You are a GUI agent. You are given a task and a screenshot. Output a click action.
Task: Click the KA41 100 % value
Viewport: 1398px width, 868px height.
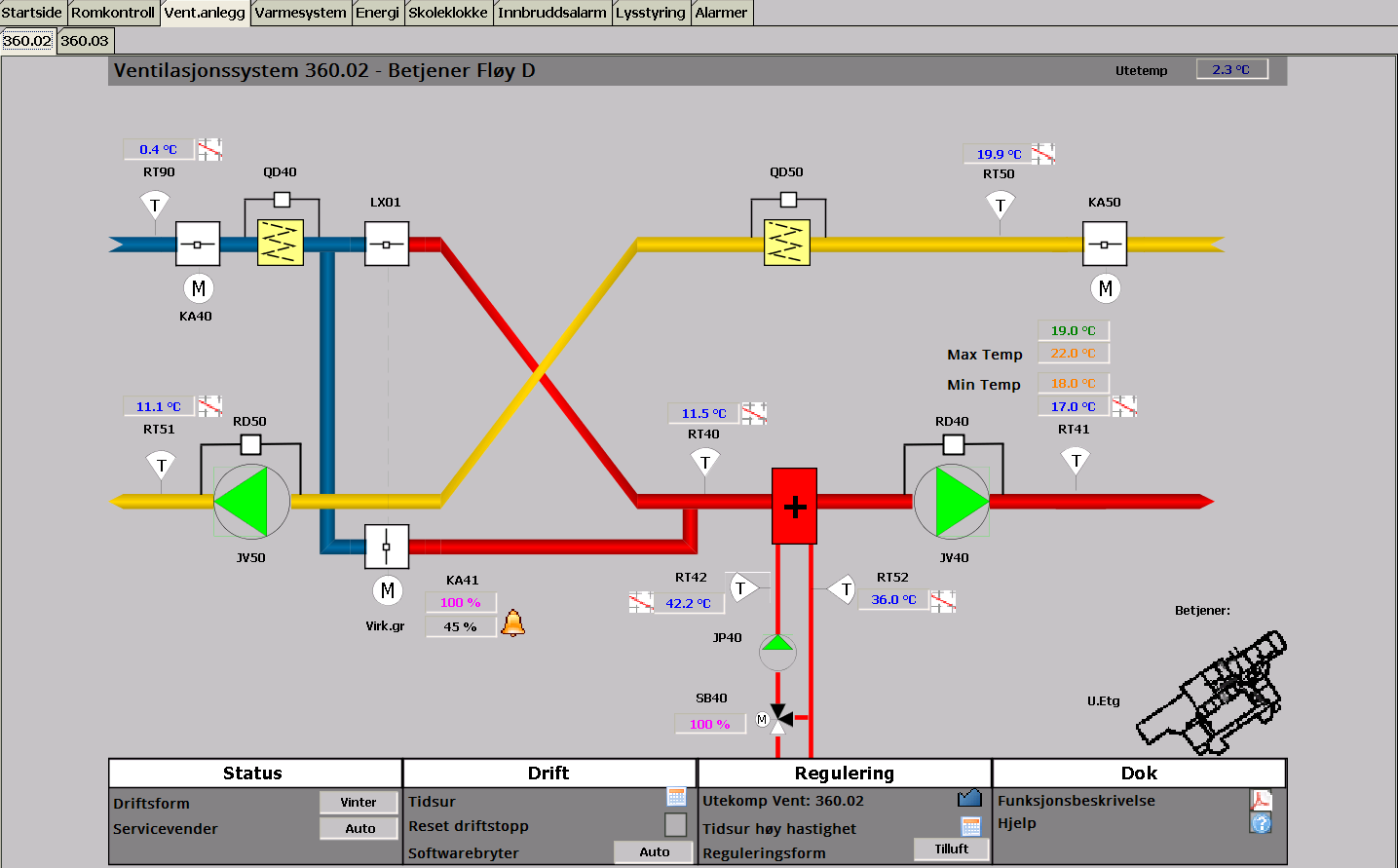click(461, 603)
